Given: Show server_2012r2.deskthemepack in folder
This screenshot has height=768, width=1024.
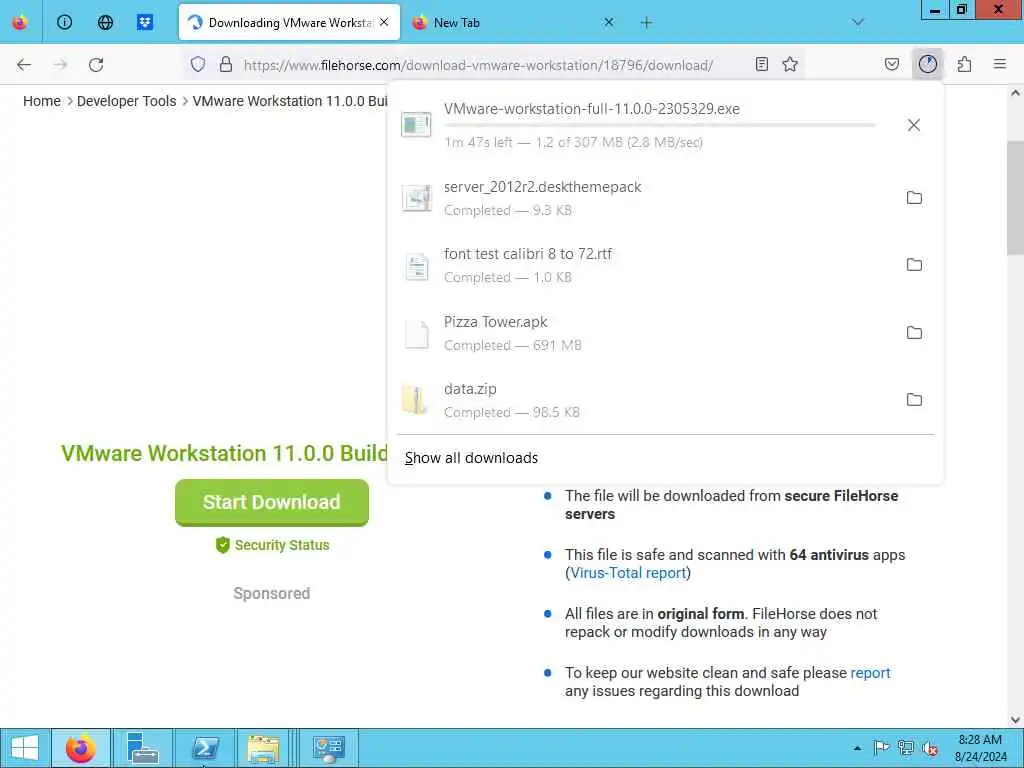Looking at the screenshot, I should 914,197.
